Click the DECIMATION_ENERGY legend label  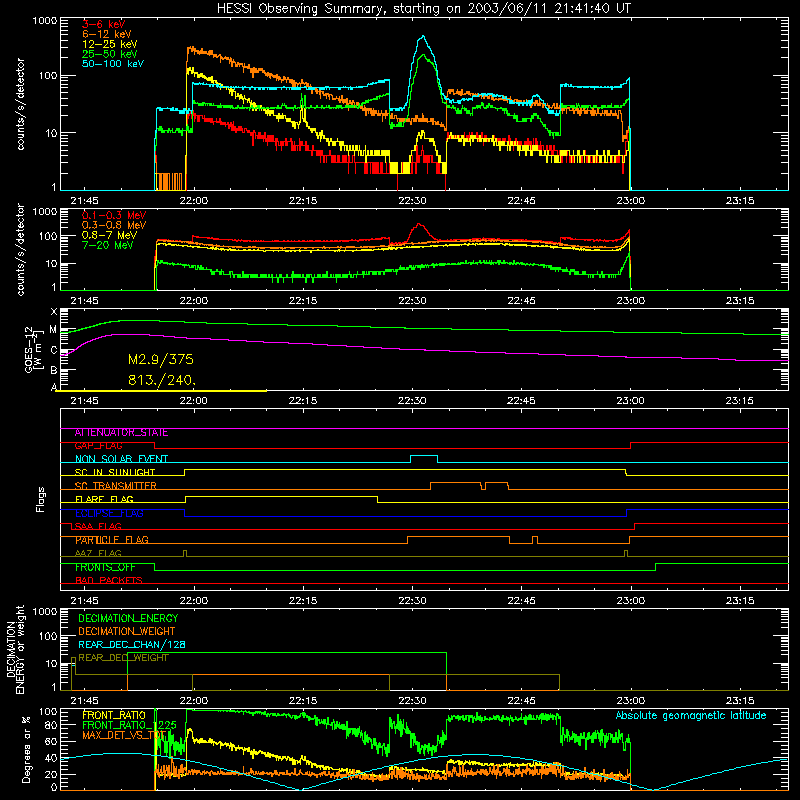point(128,618)
